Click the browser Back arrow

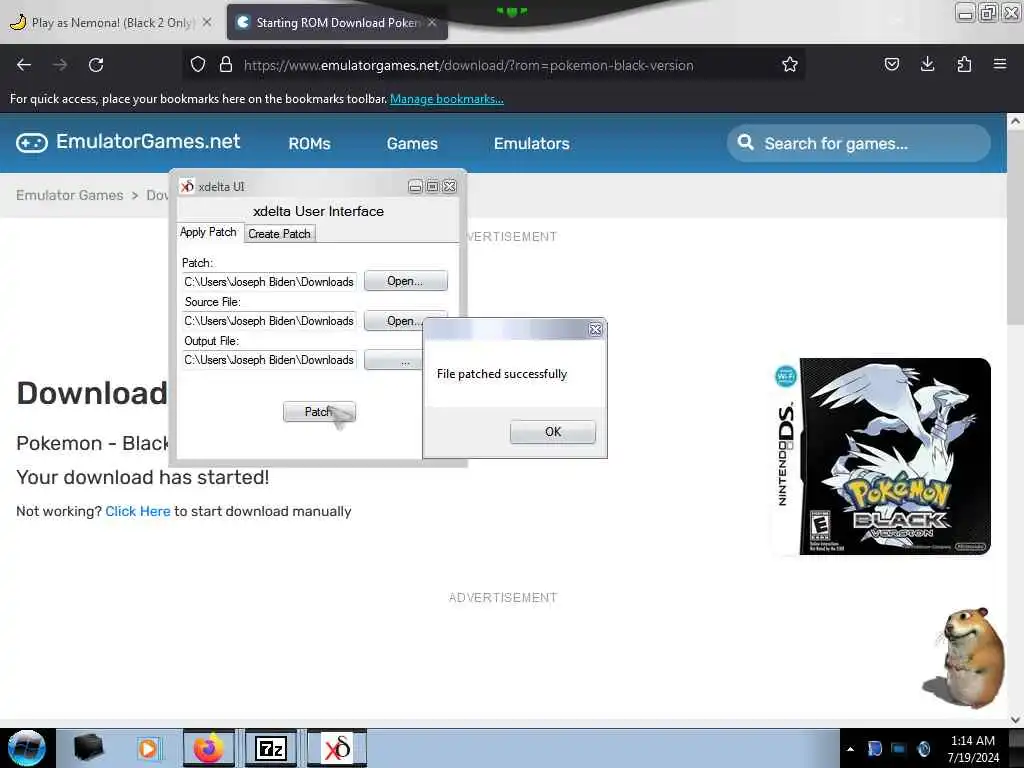tap(24, 65)
